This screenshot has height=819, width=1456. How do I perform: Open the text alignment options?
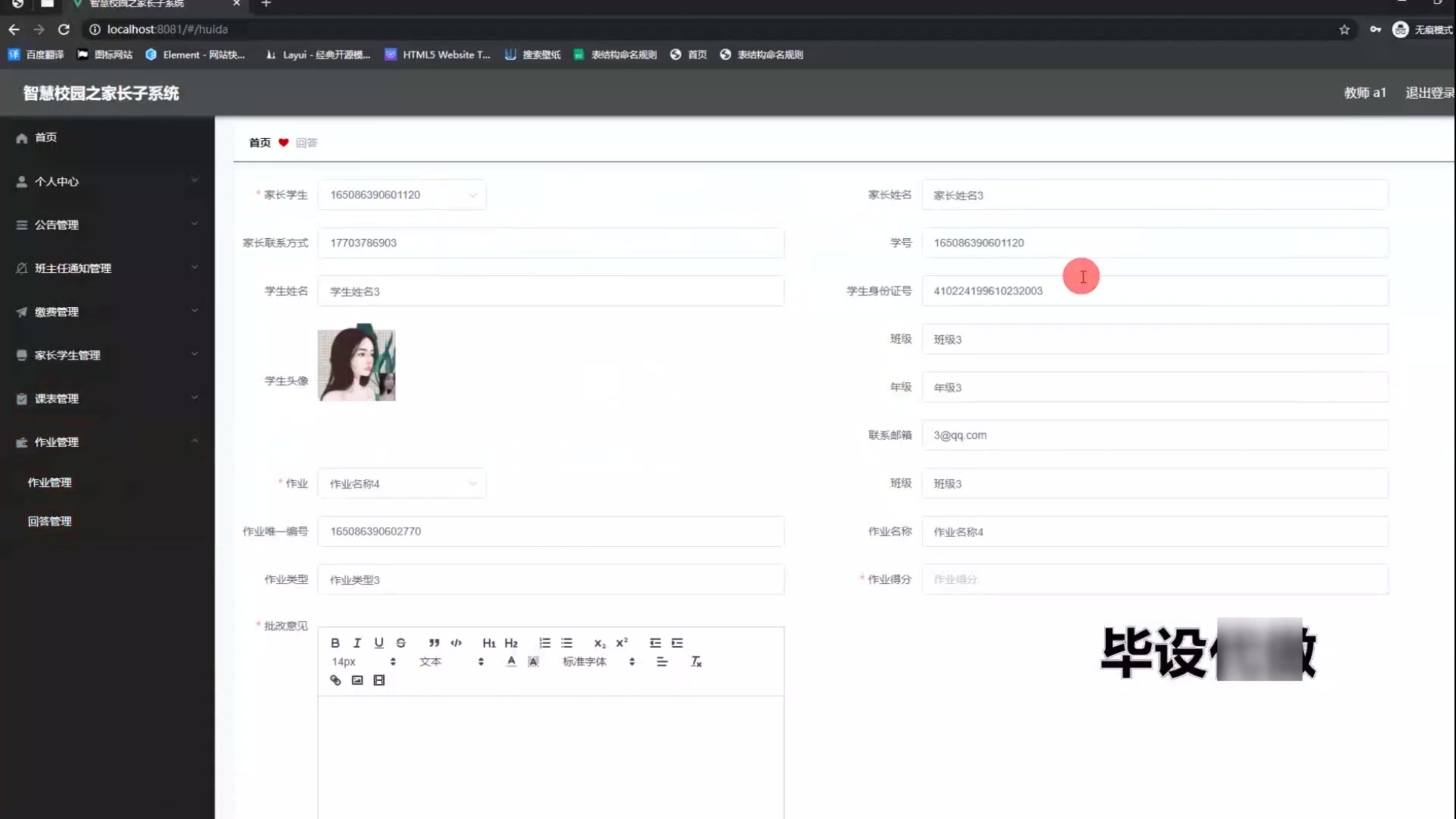click(x=662, y=662)
